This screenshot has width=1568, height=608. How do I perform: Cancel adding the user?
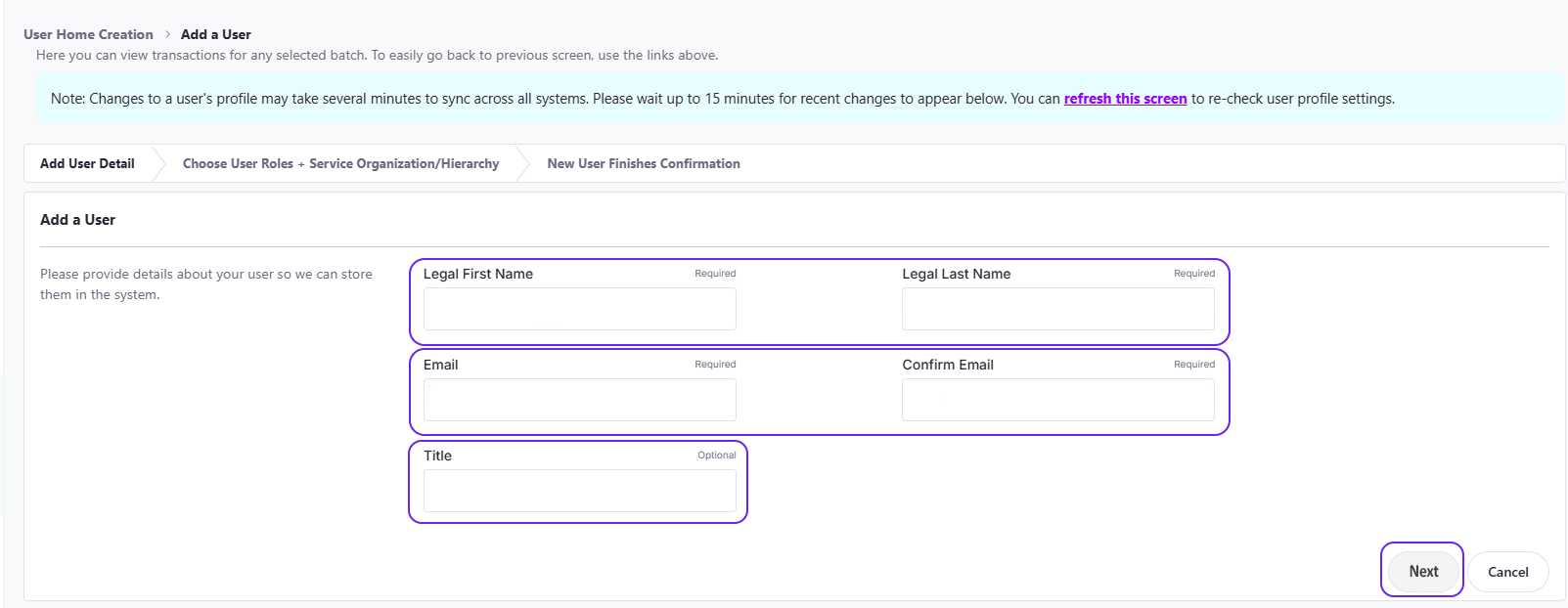coord(1507,572)
